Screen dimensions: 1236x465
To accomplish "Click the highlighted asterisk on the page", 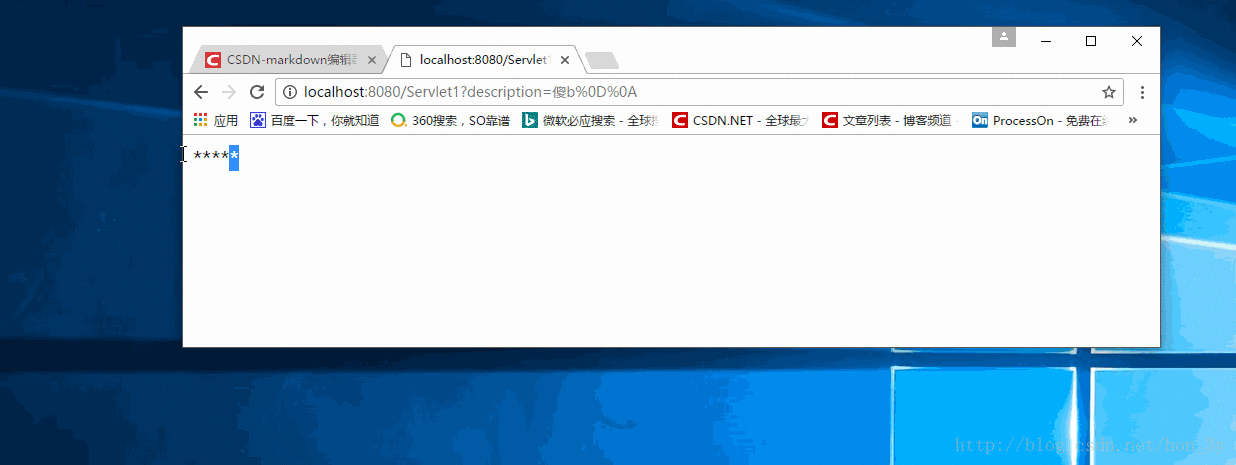I will [x=234, y=157].
